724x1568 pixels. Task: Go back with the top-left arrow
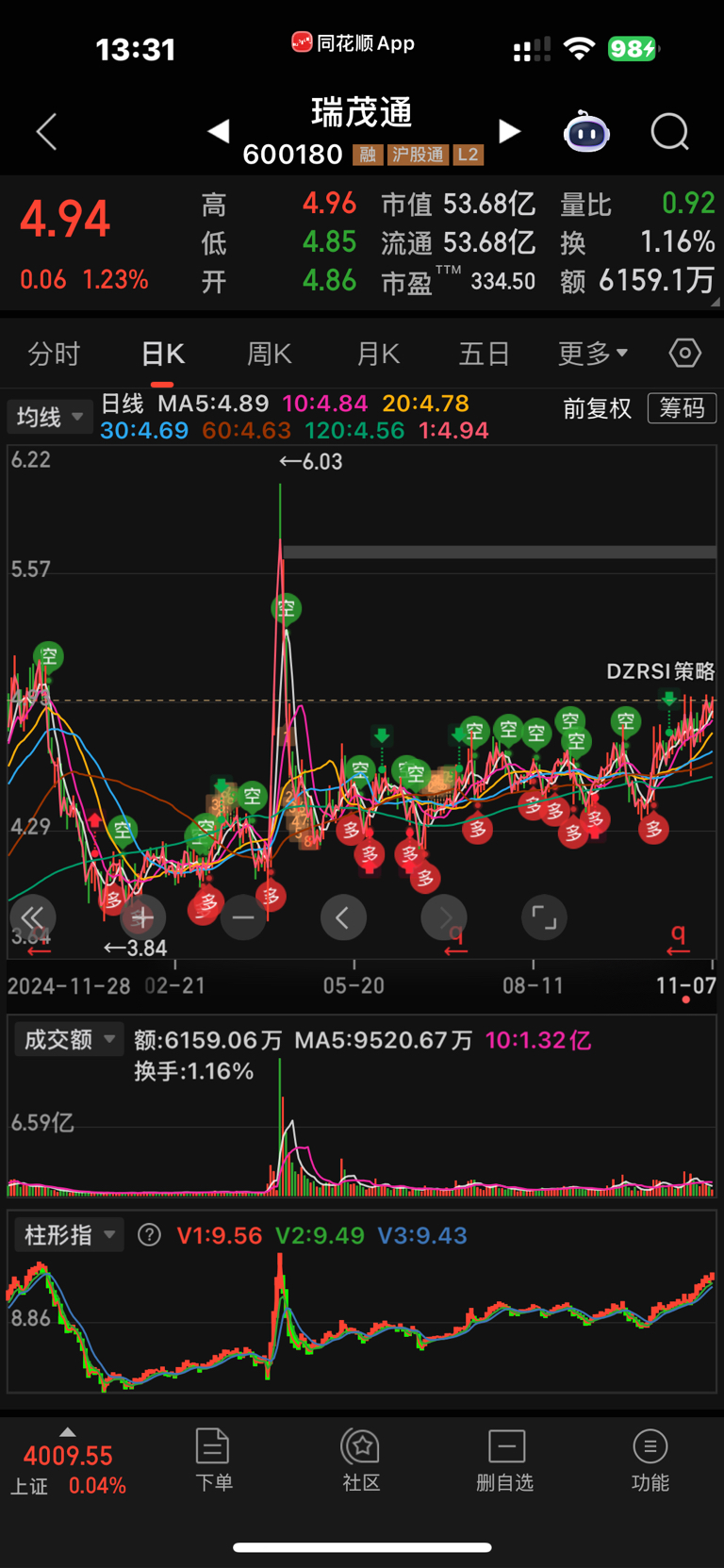pyautogui.click(x=46, y=132)
